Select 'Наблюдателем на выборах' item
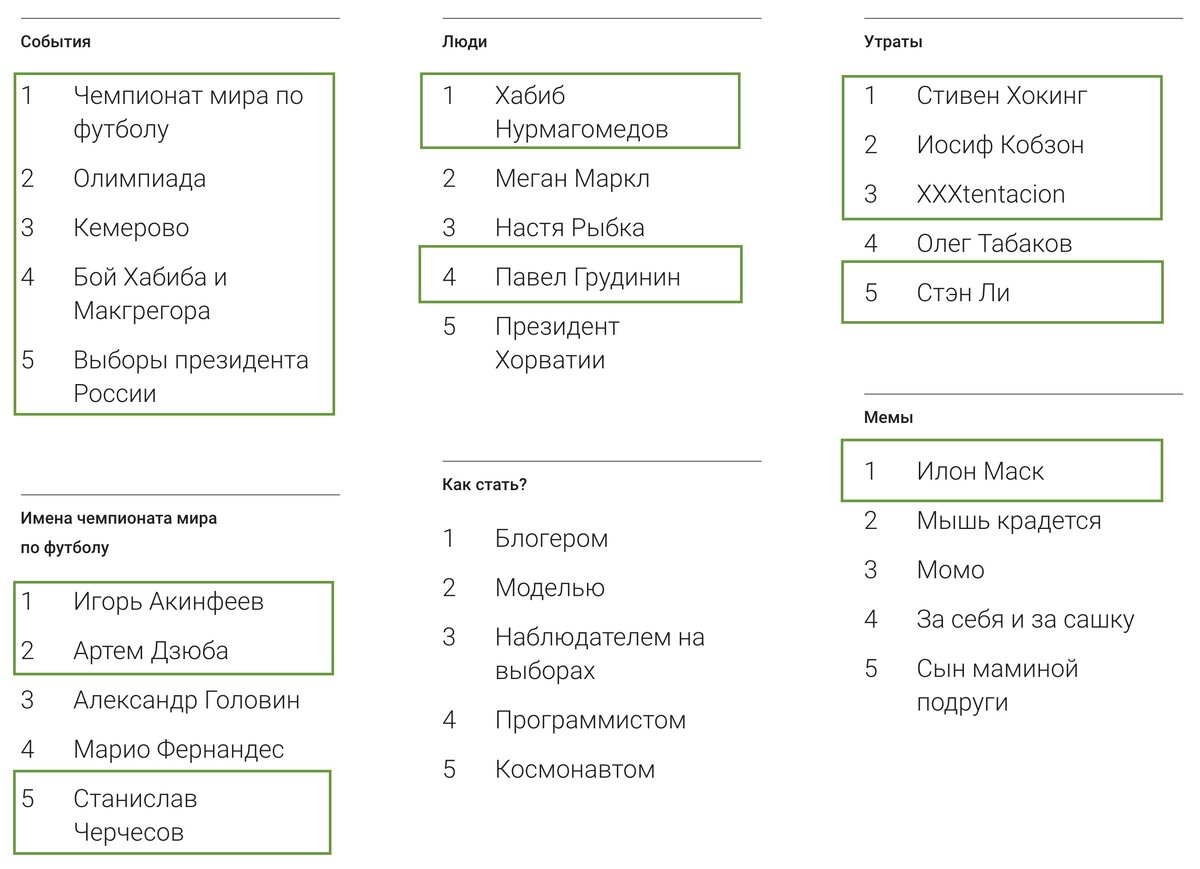Viewport: 1200px width, 869px height. (599, 653)
